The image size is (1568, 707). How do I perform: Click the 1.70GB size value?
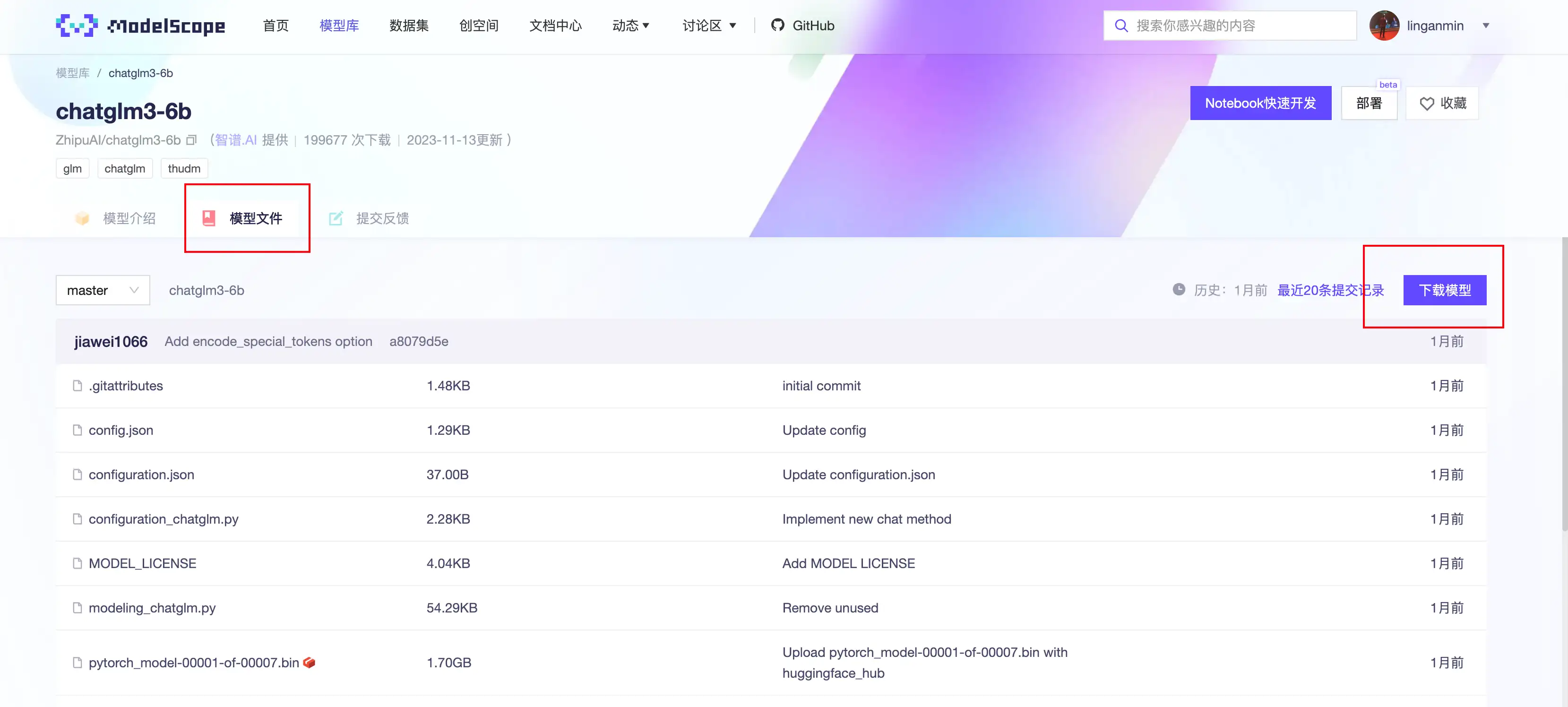(448, 663)
